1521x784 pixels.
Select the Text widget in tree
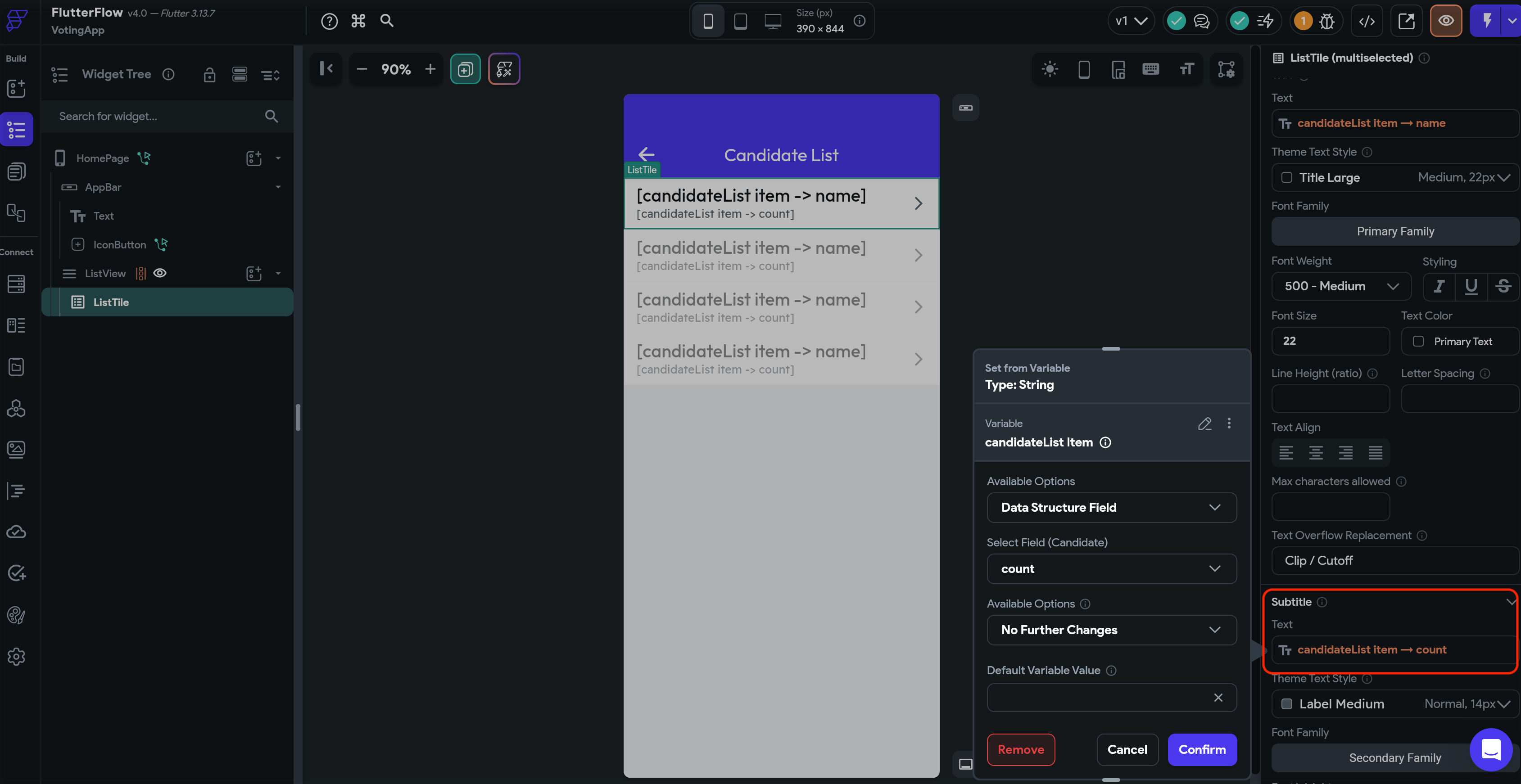click(103, 216)
